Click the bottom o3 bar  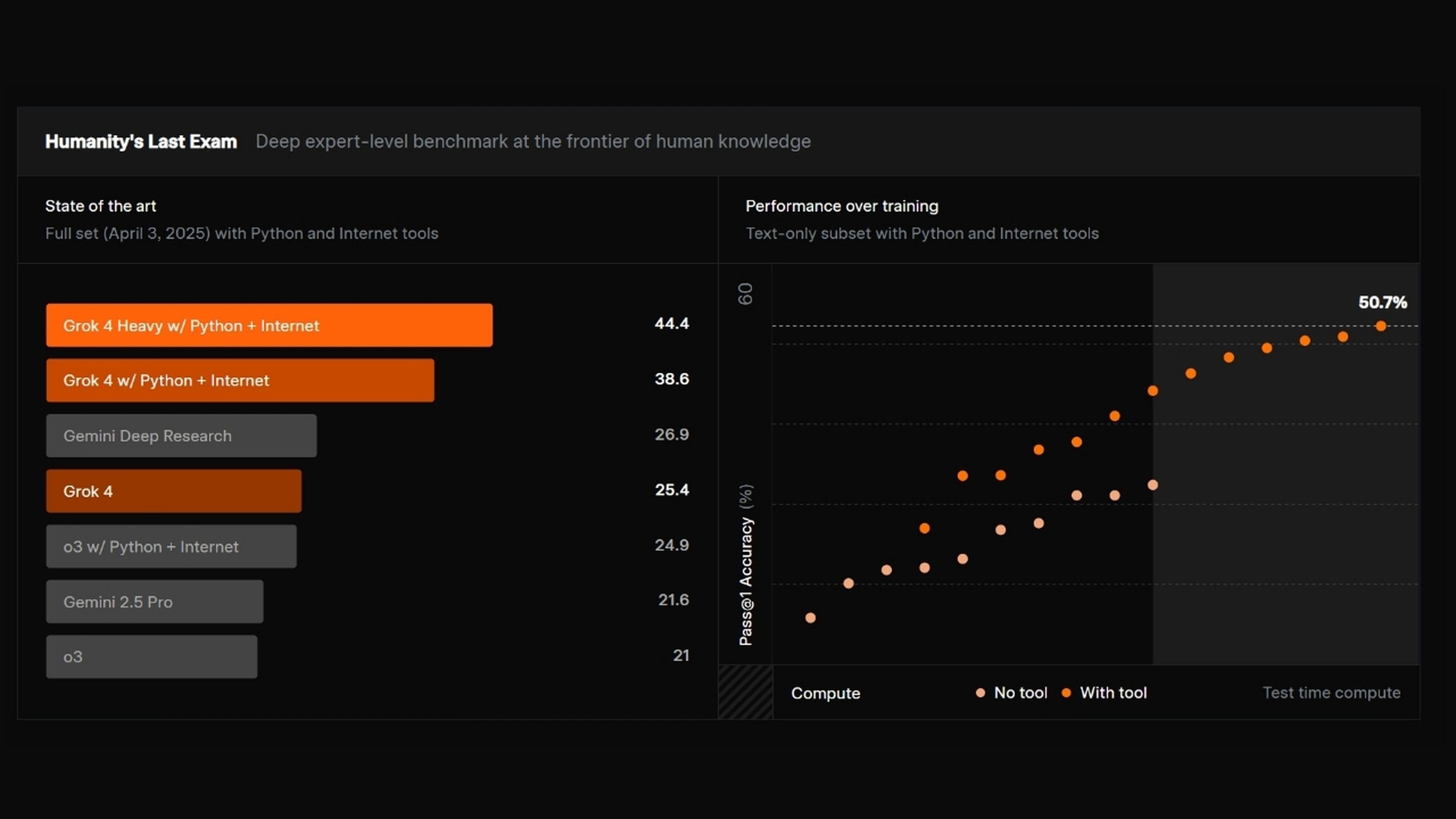[152, 657]
